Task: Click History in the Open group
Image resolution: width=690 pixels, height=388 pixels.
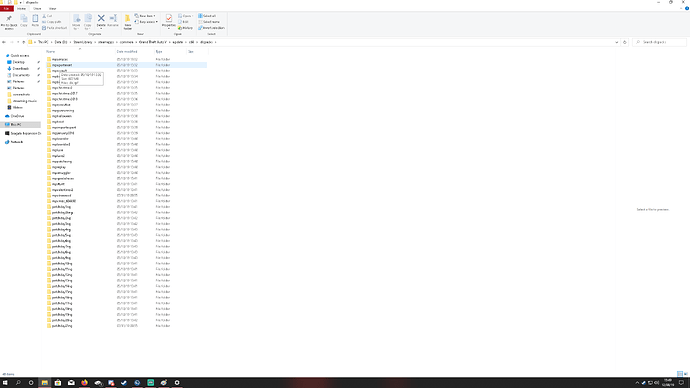Action: coord(185,28)
